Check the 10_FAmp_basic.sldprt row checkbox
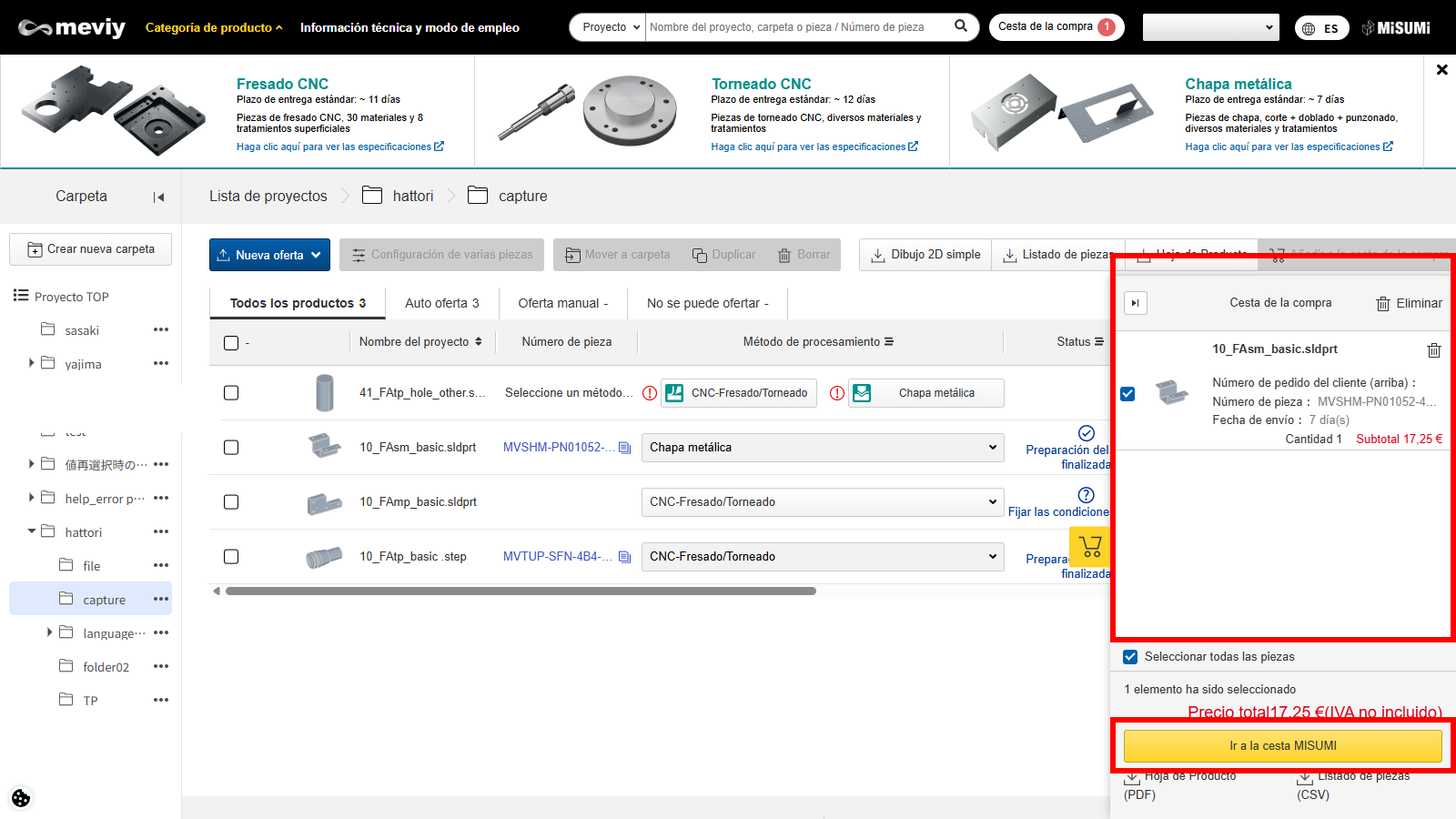The width and height of the screenshot is (1456, 819). 231,502
